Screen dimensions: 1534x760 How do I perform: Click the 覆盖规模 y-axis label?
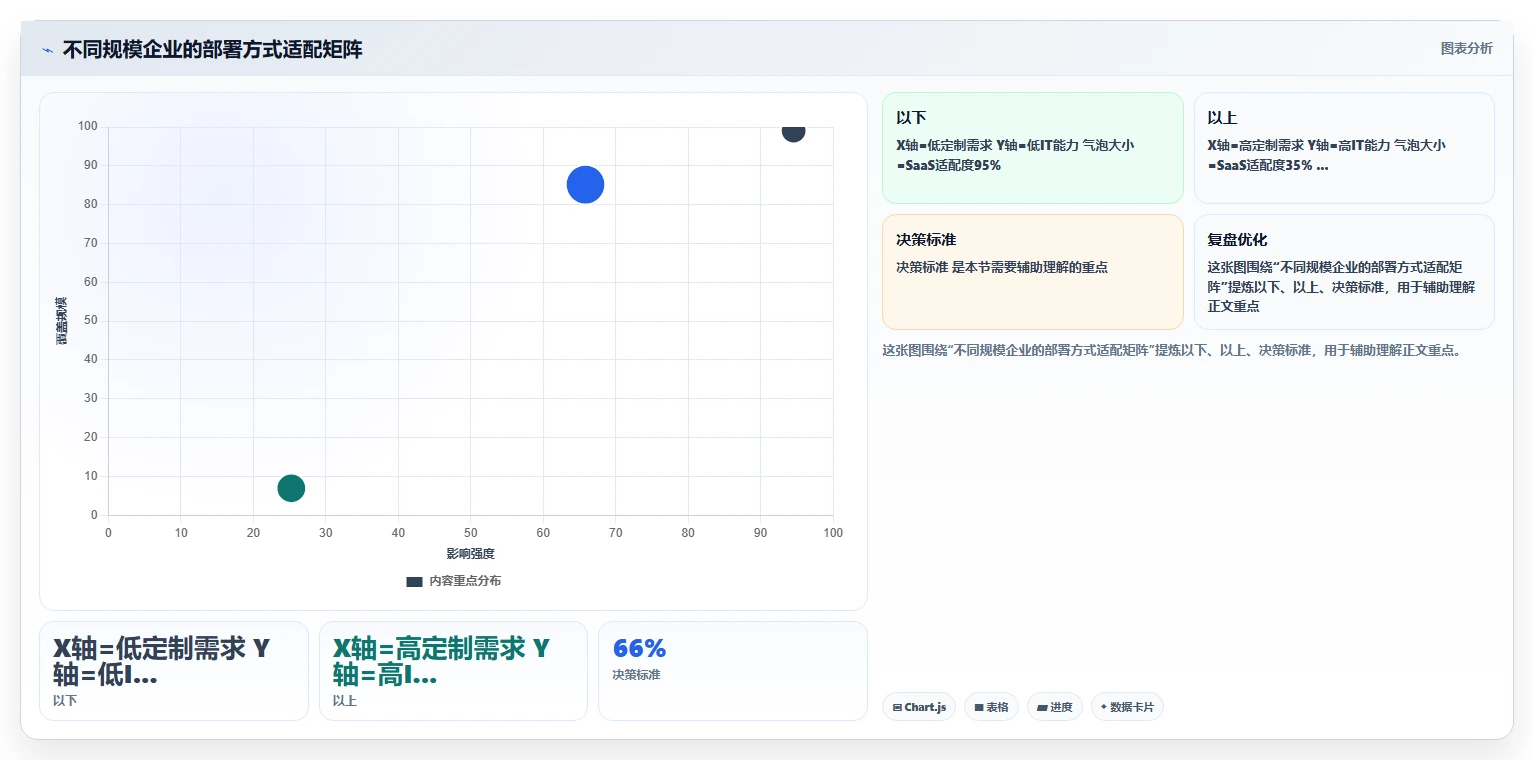coord(61,321)
